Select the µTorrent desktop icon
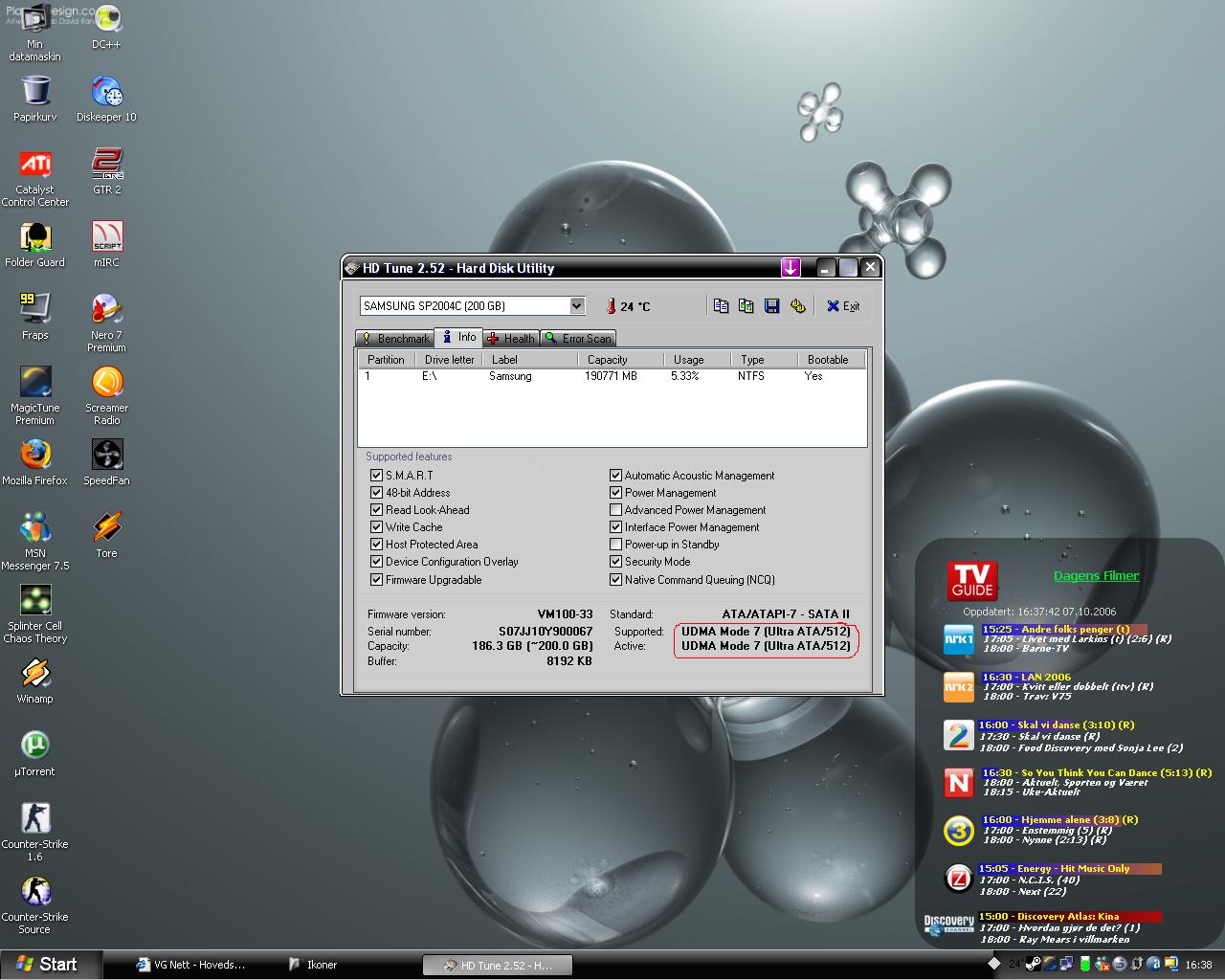This screenshot has width=1225, height=980. (x=35, y=754)
